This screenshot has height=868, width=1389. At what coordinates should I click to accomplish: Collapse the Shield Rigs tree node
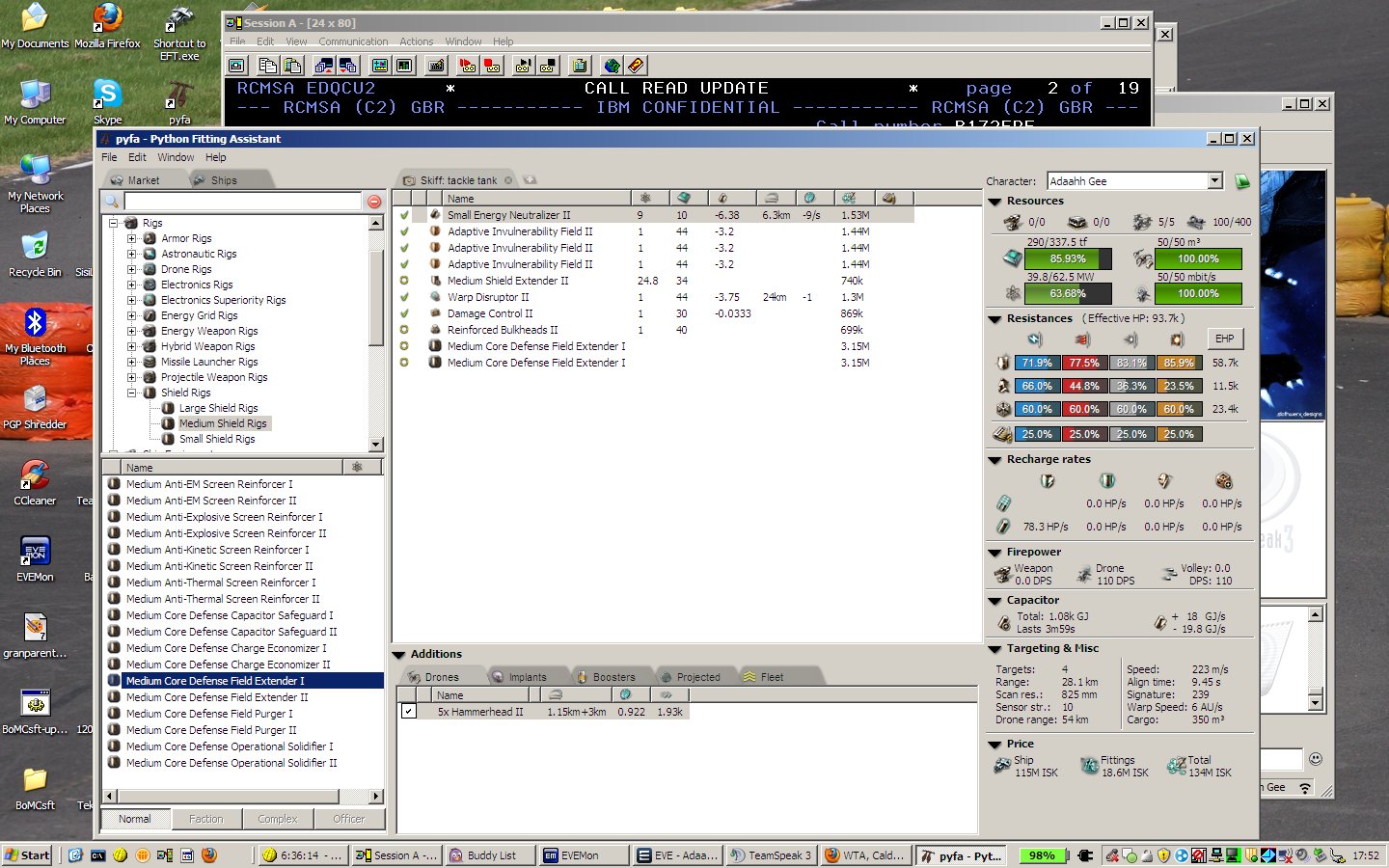pos(132,393)
